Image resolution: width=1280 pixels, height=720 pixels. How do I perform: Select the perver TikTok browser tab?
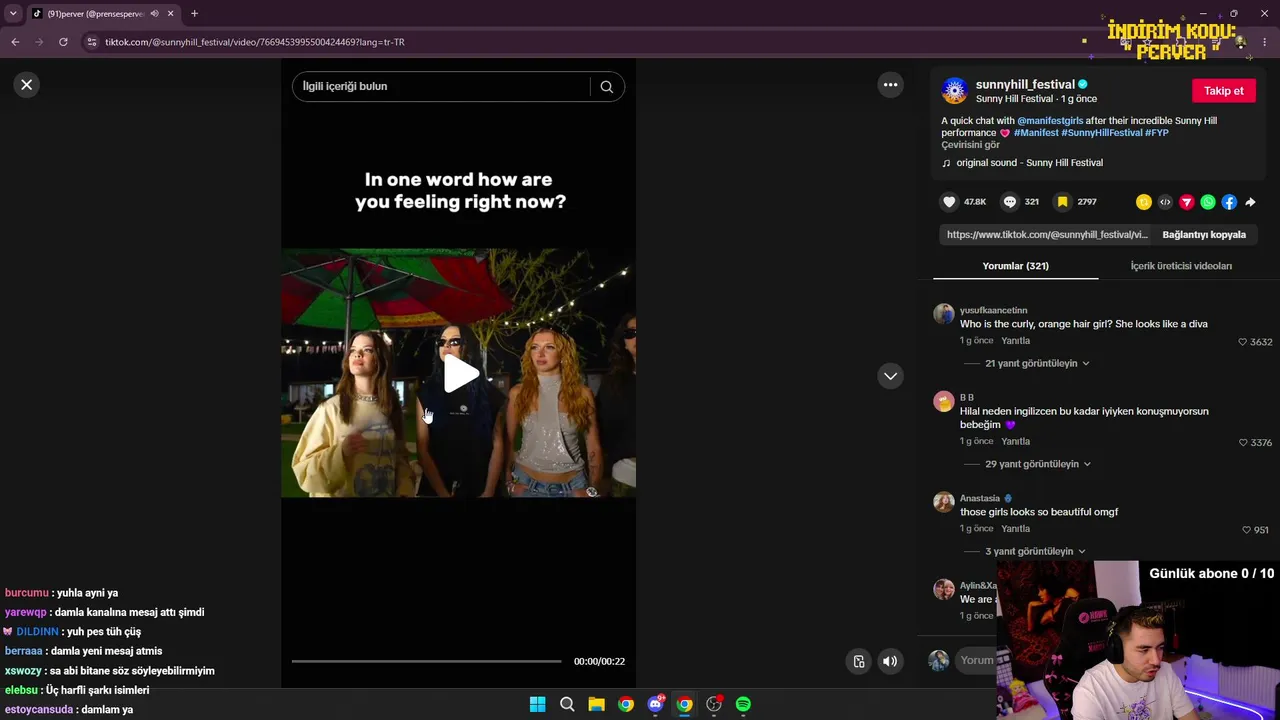[104, 14]
